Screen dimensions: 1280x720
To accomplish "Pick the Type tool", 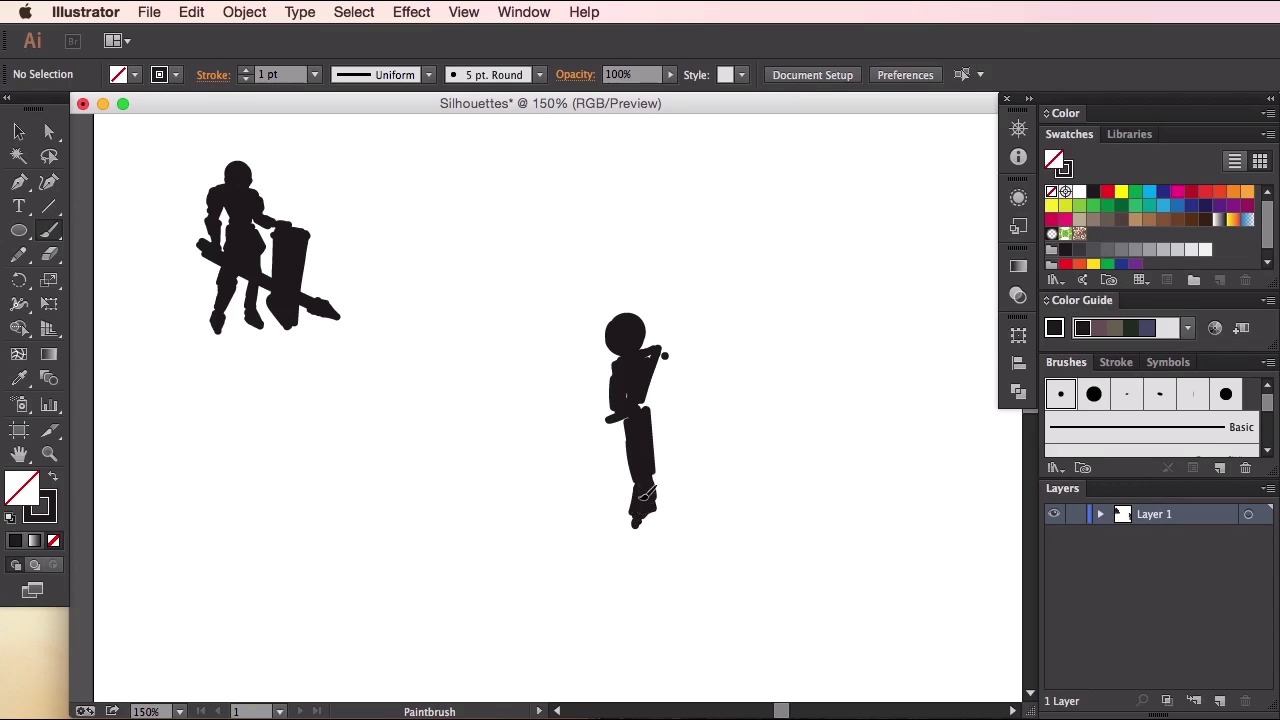I will 19,206.
